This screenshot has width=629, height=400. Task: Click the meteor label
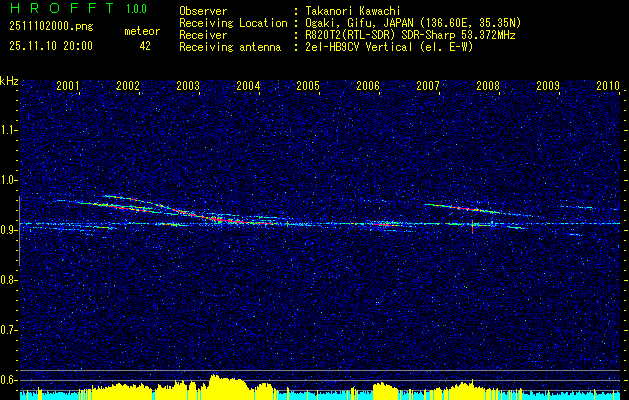(142, 31)
